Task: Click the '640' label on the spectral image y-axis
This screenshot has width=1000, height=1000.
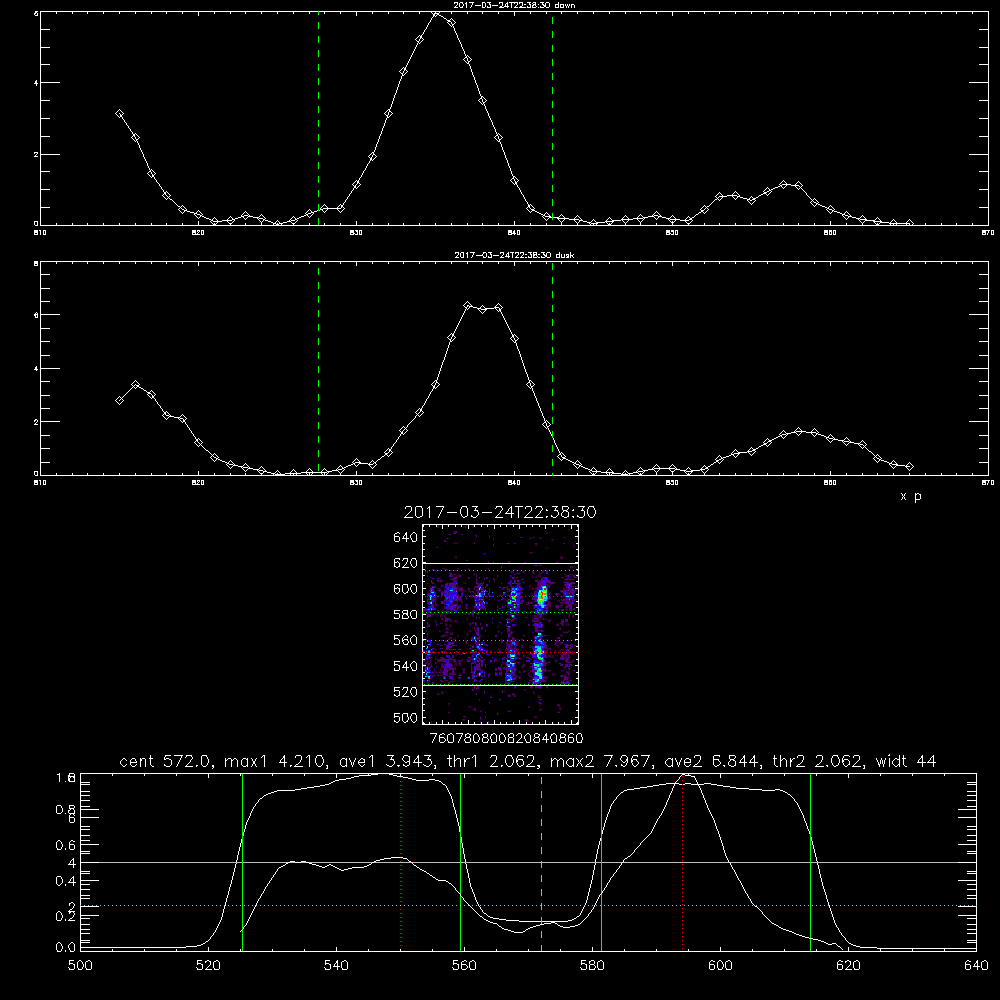Action: point(405,538)
